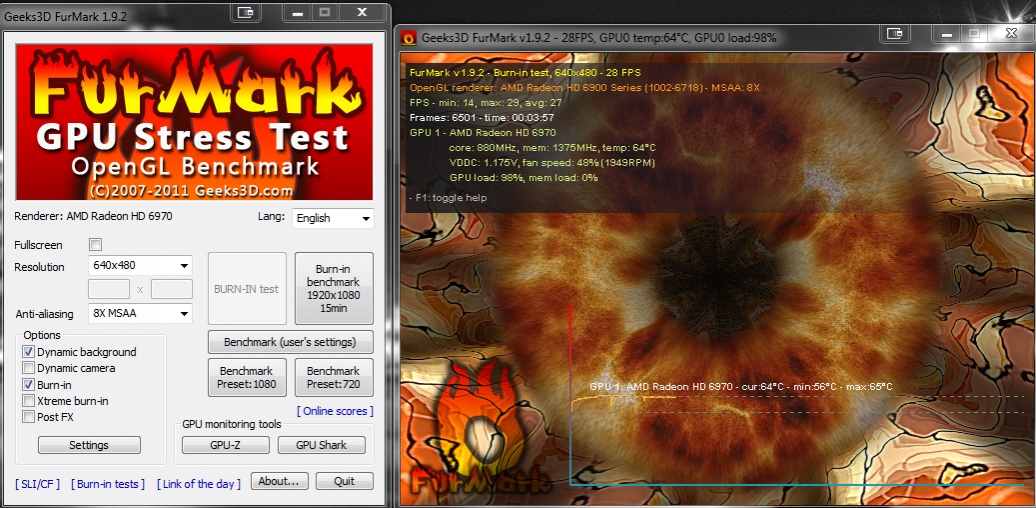1036x508 pixels.
Task: Click 'FurMark v1.9.2 - Burn-in test' overlay line
Action: coord(525,72)
